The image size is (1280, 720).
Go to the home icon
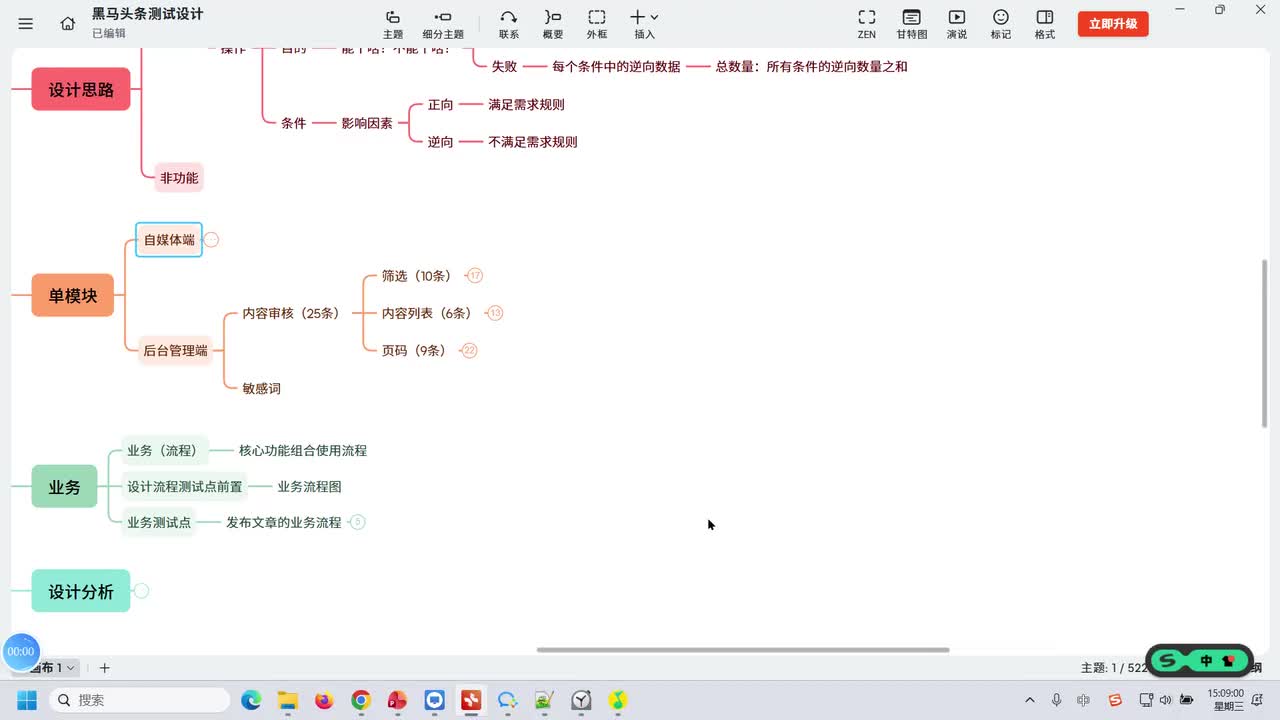pos(68,24)
